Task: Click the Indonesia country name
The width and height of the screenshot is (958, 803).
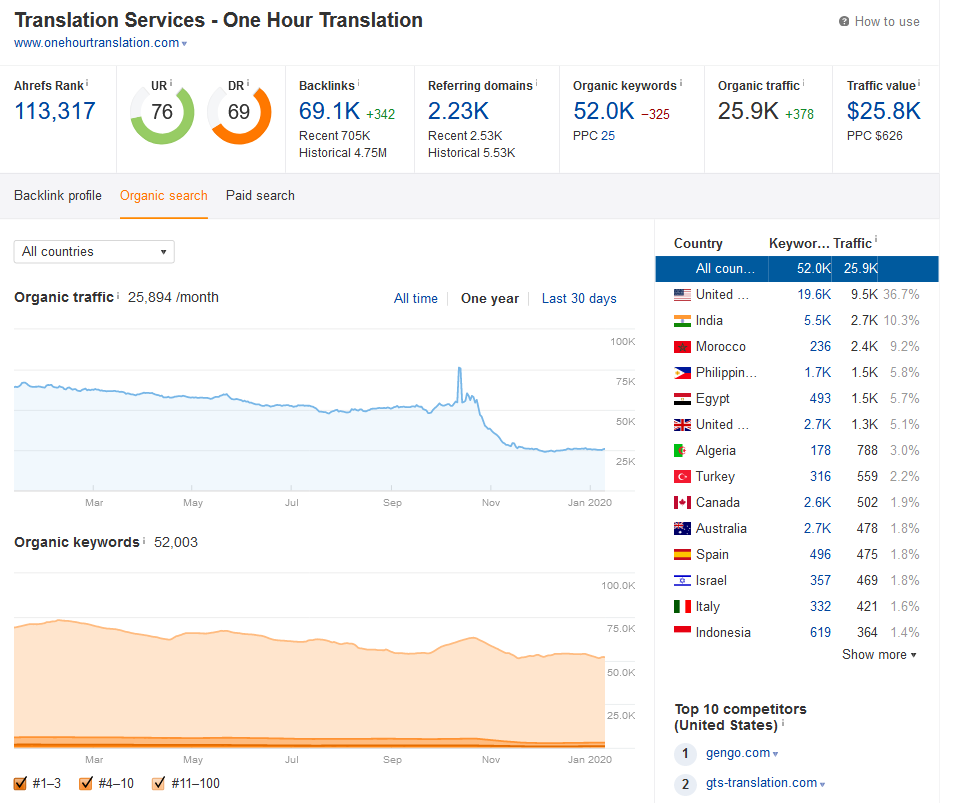Action: pos(723,632)
